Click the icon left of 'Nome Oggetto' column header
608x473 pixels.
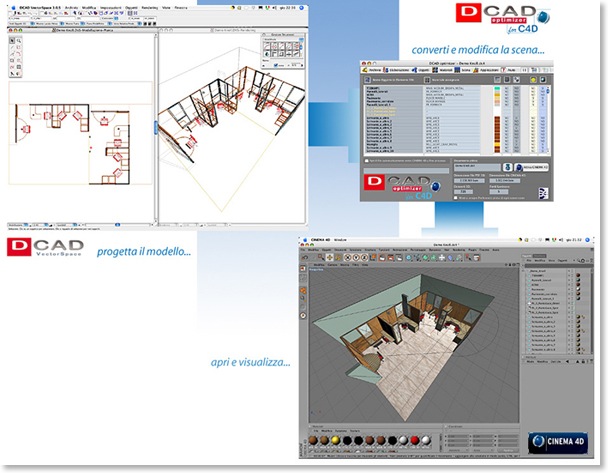click(367, 80)
